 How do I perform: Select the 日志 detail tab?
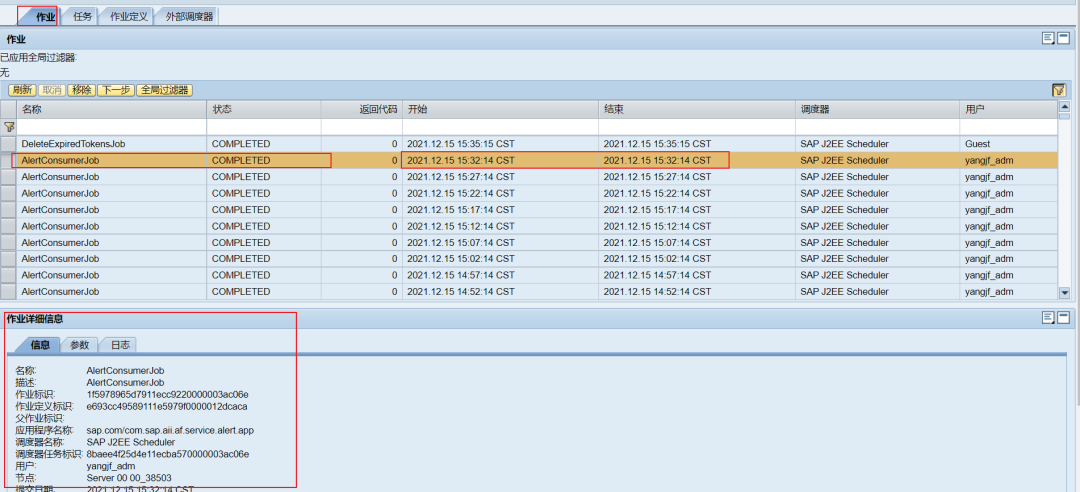click(120, 345)
